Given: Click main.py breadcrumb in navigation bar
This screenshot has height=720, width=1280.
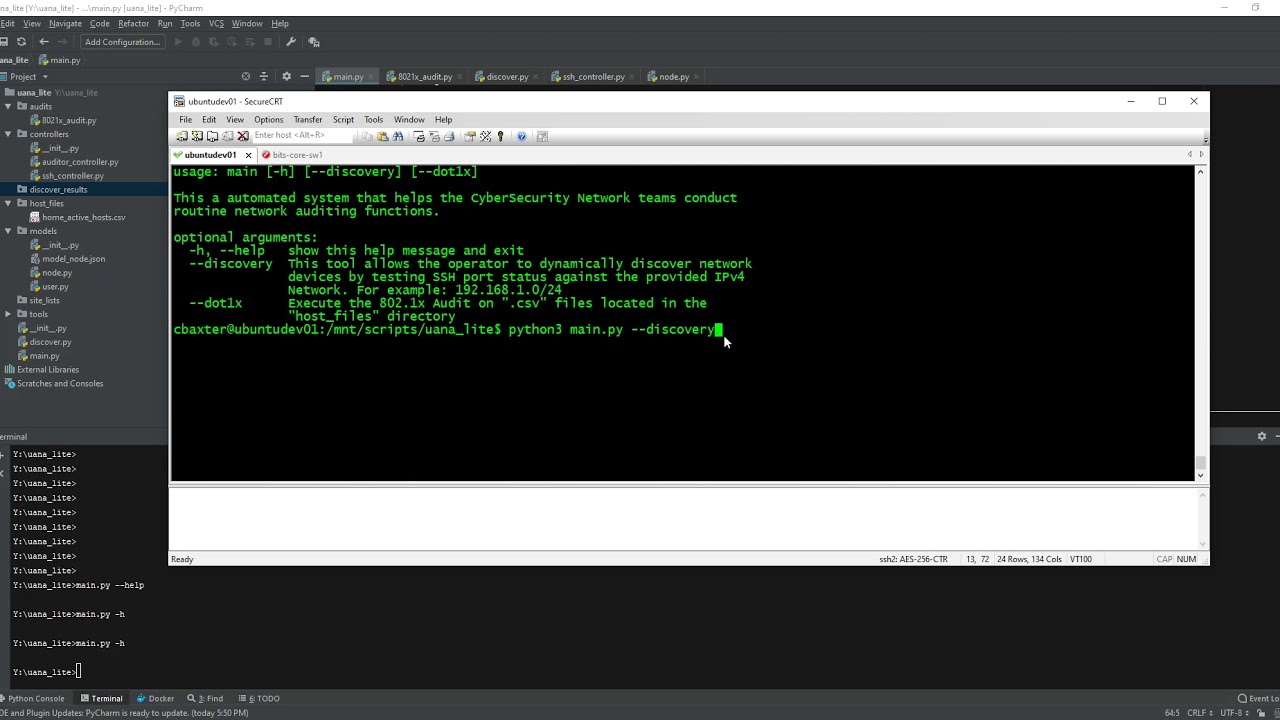Looking at the screenshot, I should pyautogui.click(x=60, y=60).
